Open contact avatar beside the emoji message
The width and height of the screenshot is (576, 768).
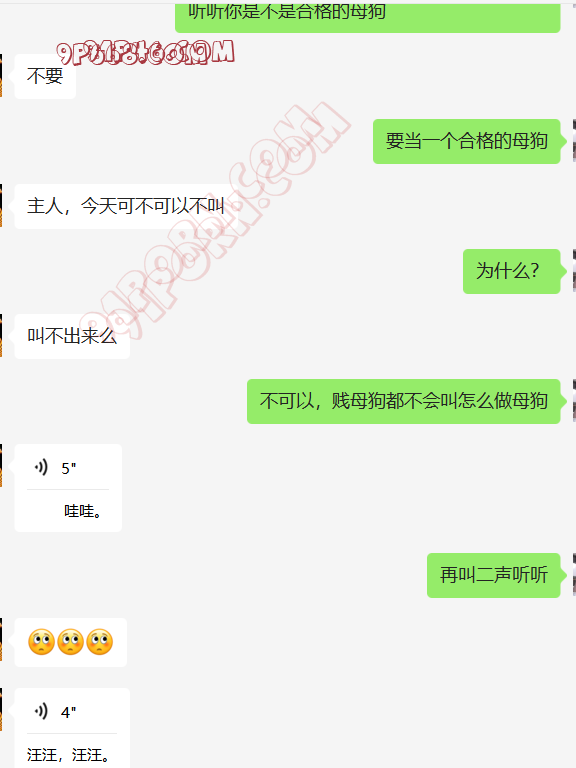click(x=1, y=640)
